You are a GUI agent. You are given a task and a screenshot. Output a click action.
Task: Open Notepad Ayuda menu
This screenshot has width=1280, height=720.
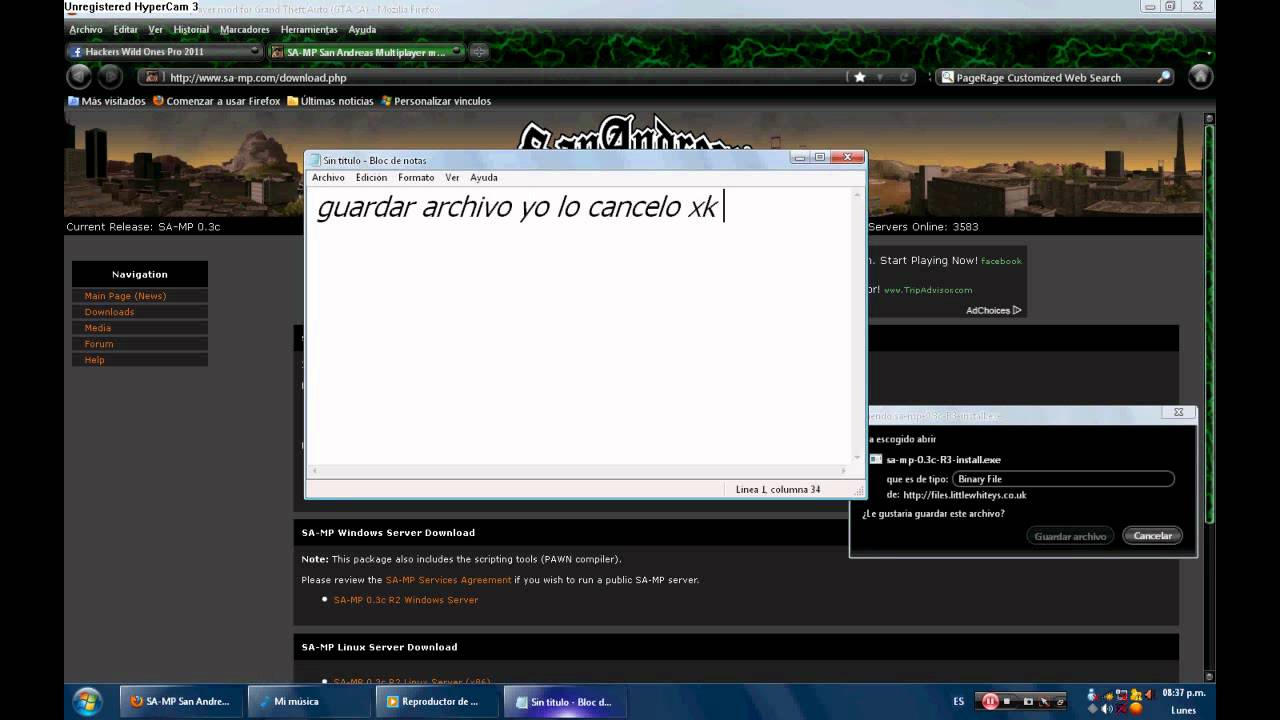point(484,177)
